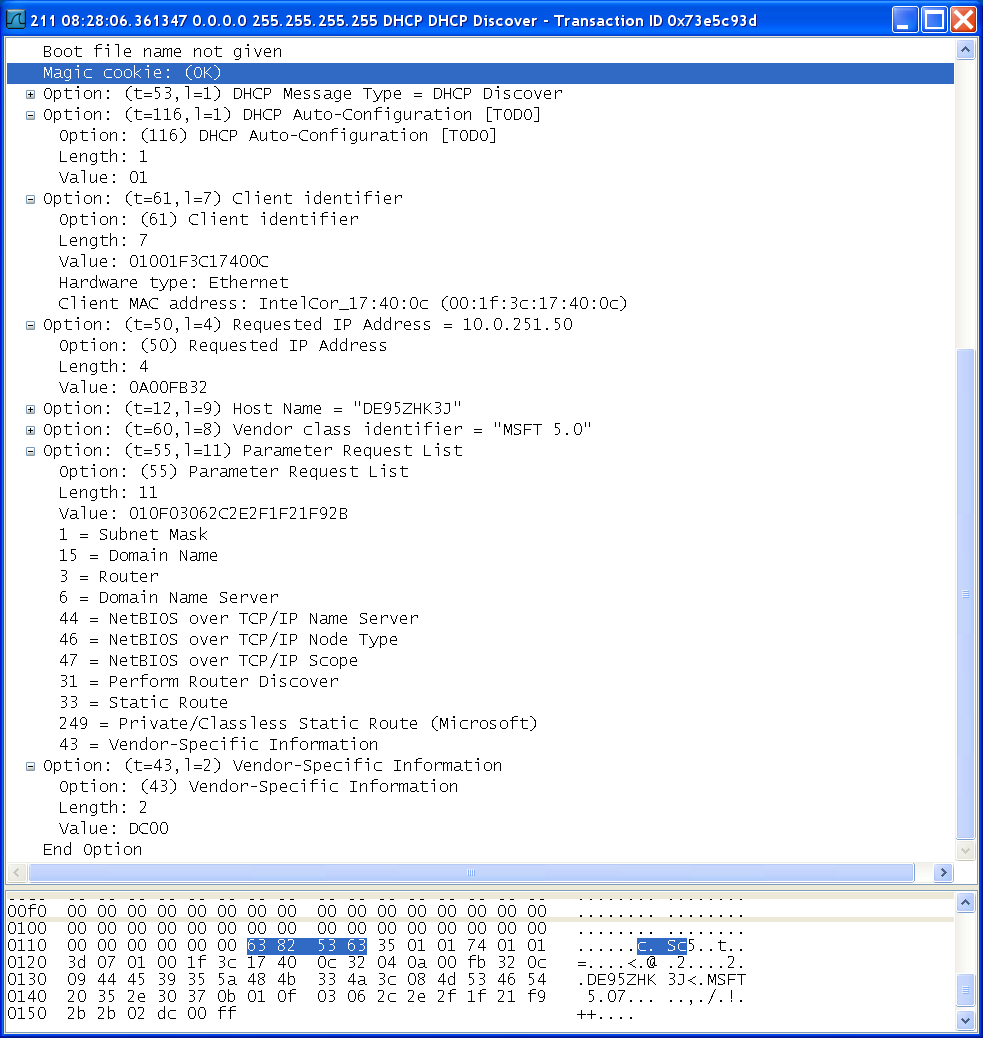Click the hex pane scroll up arrow
The image size is (983, 1038).
pos(965,902)
